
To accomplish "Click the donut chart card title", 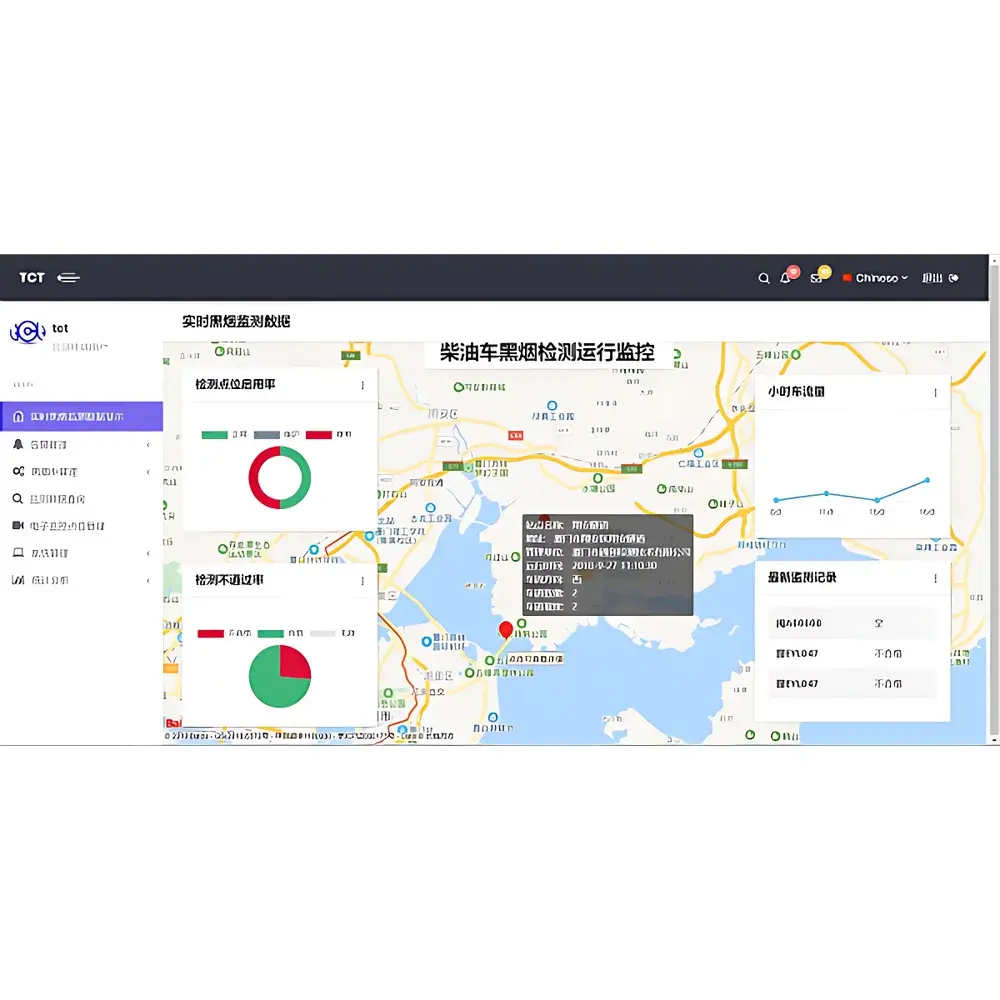I will [x=235, y=385].
